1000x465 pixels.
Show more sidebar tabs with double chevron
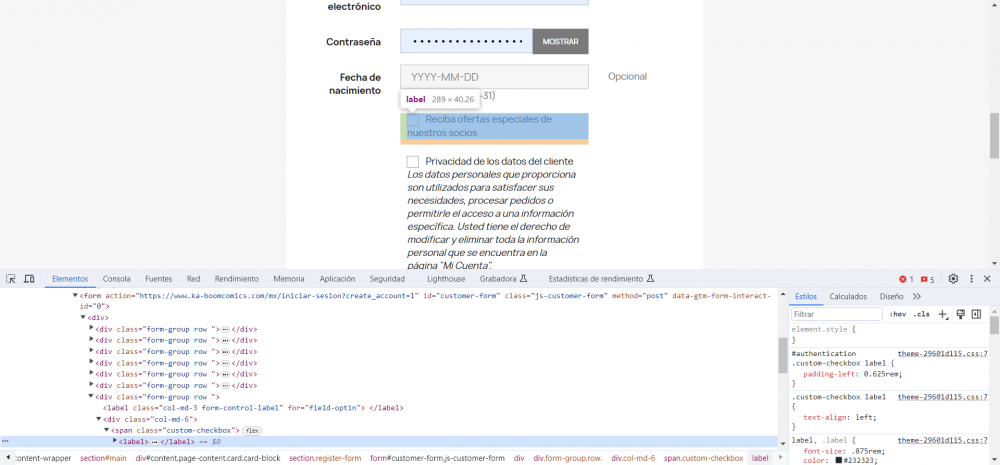point(917,297)
